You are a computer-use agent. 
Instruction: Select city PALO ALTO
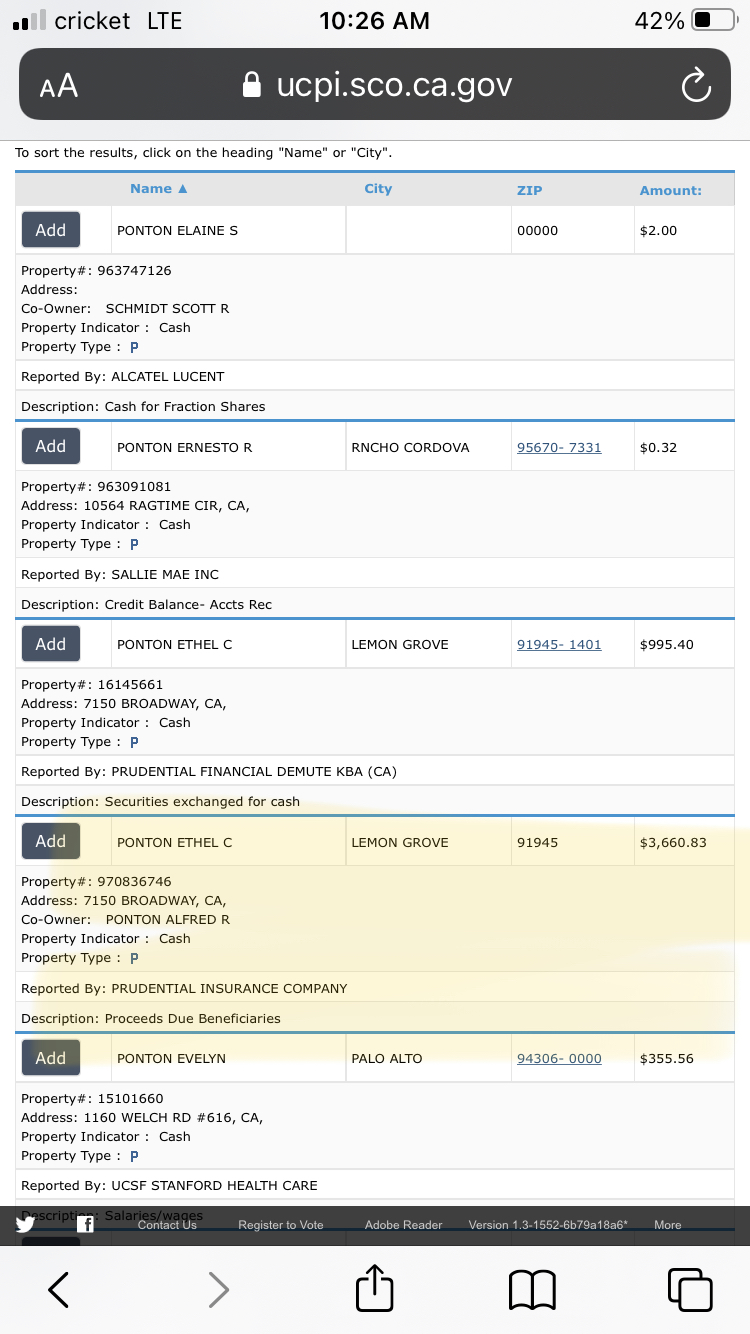pos(387,1059)
